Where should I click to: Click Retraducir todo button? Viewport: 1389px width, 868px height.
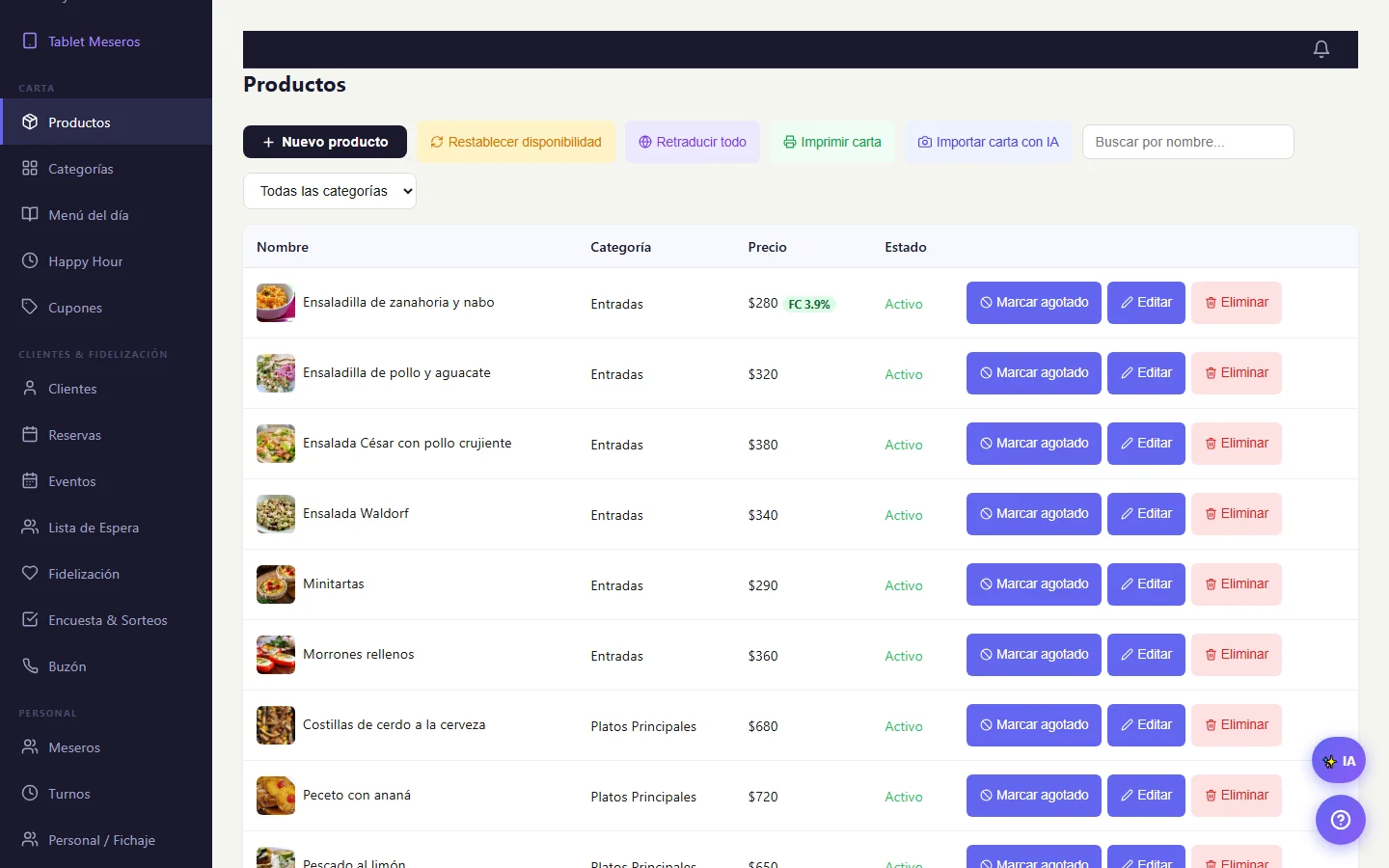[693, 142]
